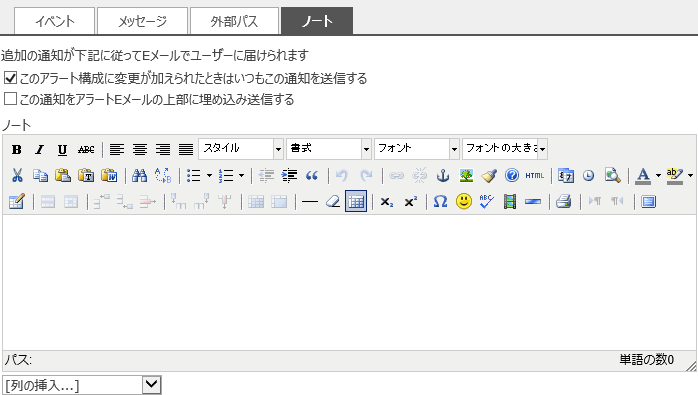Click the Paste clipboard icon
Image resolution: width=698 pixels, height=395 pixels.
tap(63, 175)
